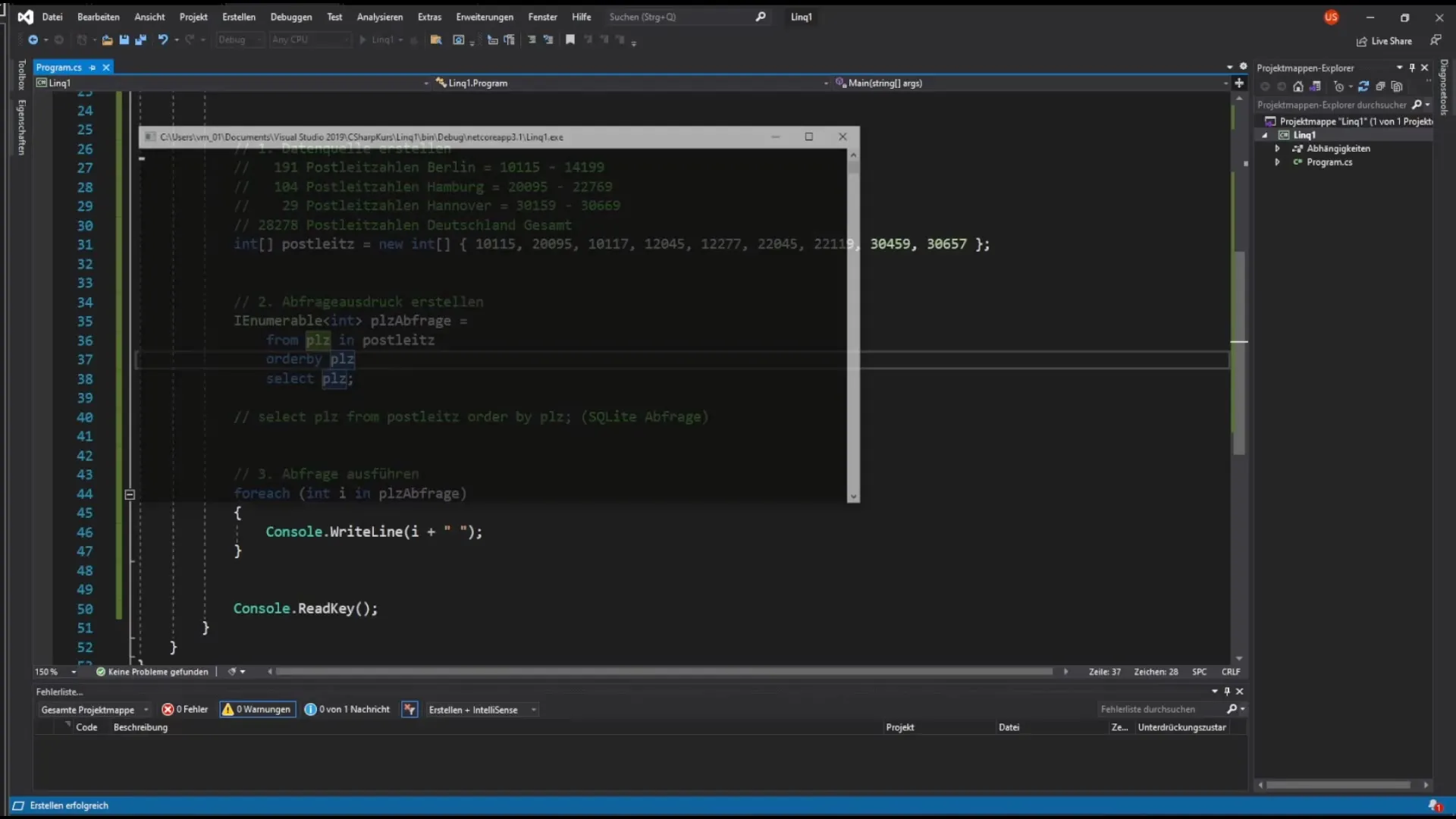
Task: Open the Gesamte Projektmappe scope dropdown
Action: pyautogui.click(x=94, y=710)
